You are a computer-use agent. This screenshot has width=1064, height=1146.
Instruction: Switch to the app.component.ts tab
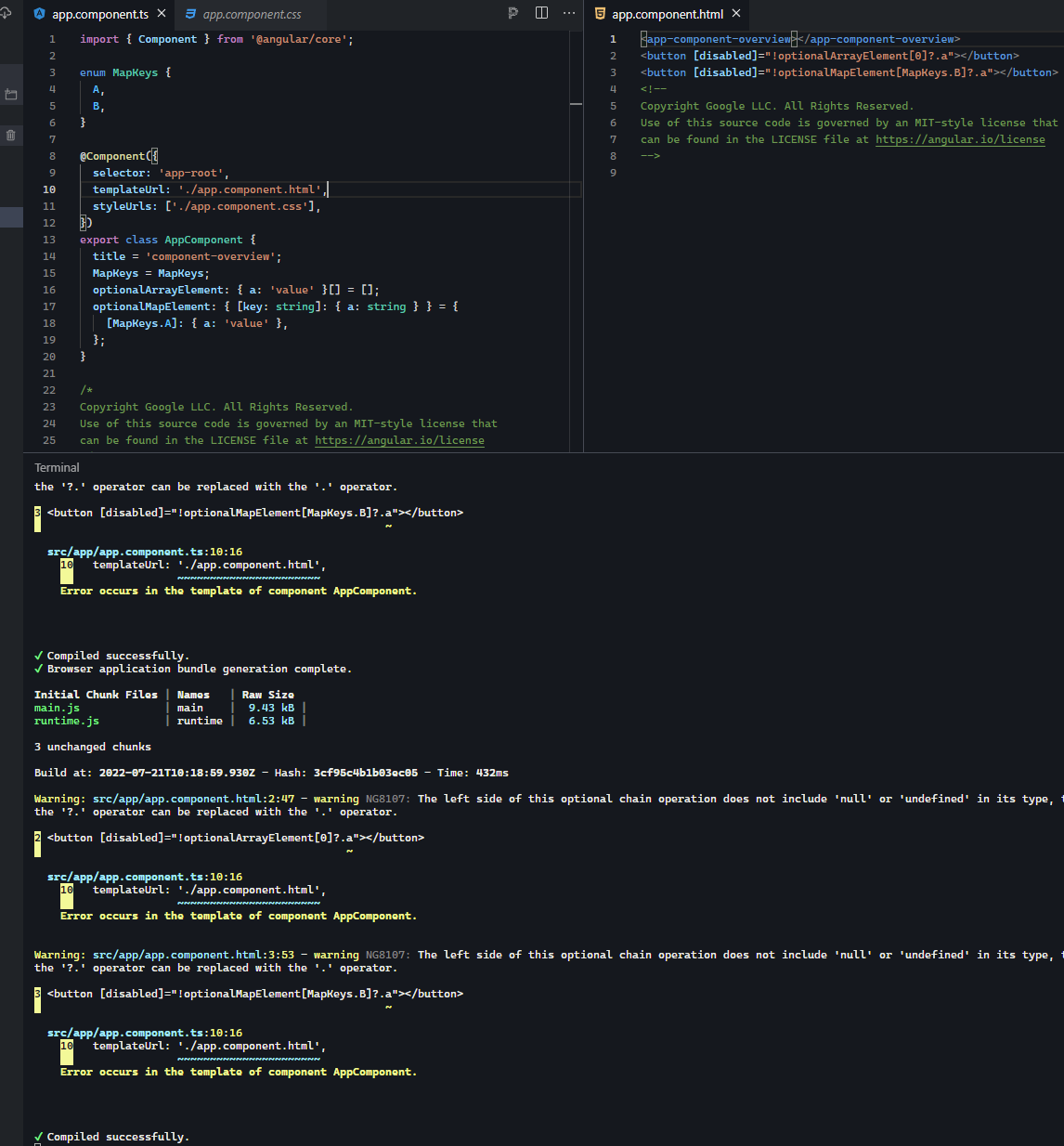[x=99, y=14]
